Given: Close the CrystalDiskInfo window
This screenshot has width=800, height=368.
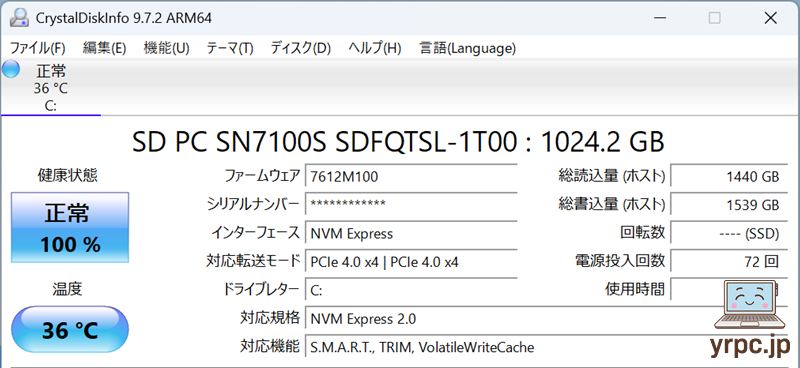Looking at the screenshot, I should click(770, 18).
